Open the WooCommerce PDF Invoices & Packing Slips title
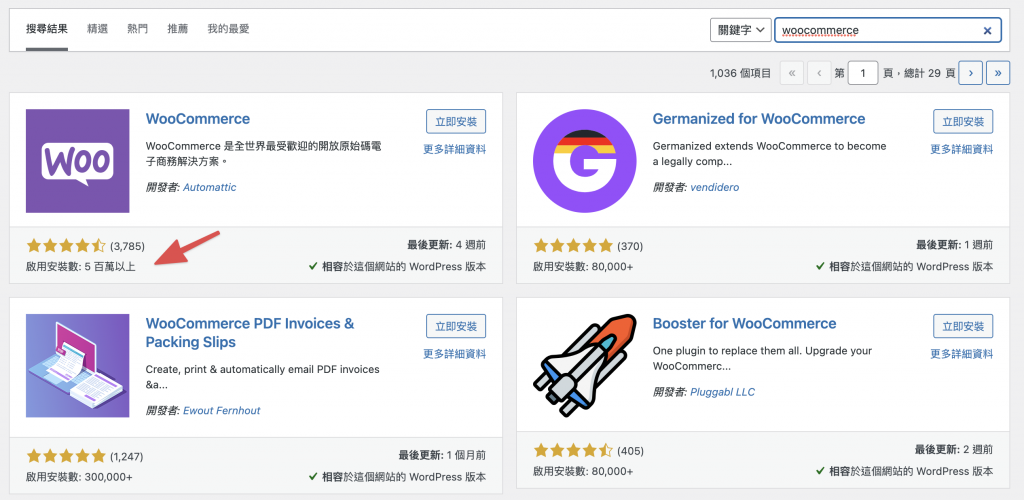This screenshot has width=1024, height=500. pos(250,333)
